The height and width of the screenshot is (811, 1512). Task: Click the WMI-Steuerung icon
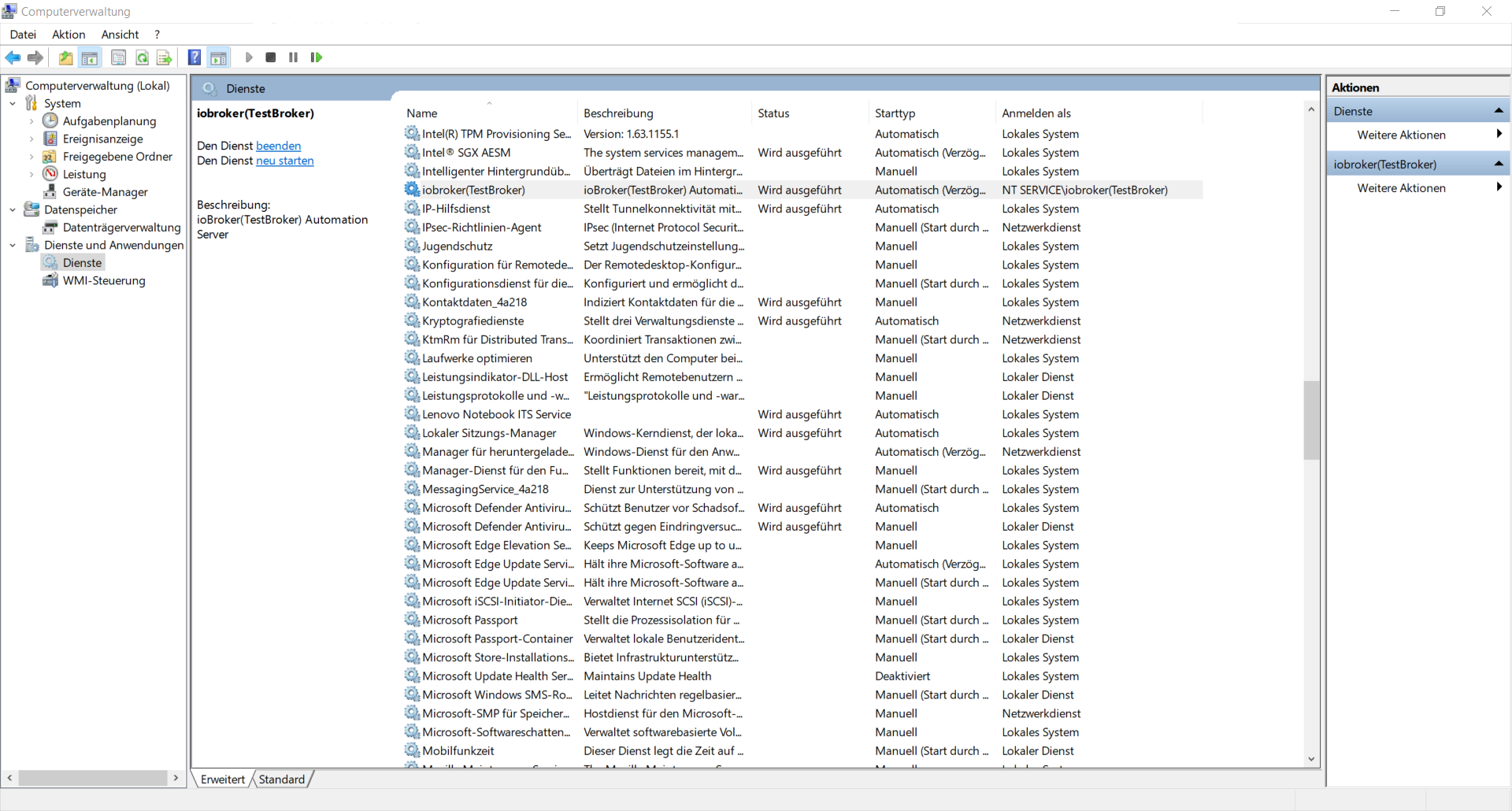pyautogui.click(x=50, y=280)
